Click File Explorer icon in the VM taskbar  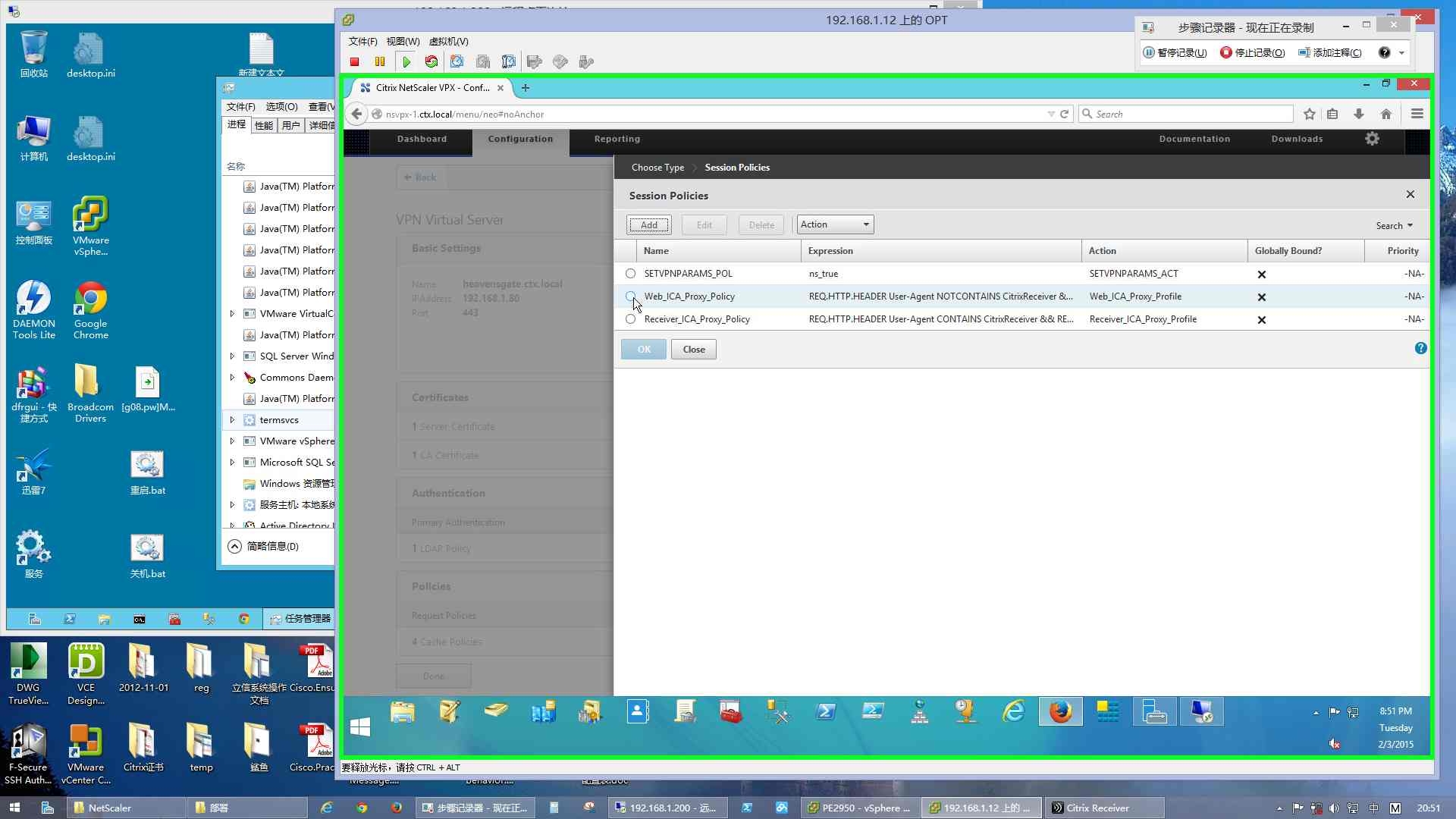point(403,712)
